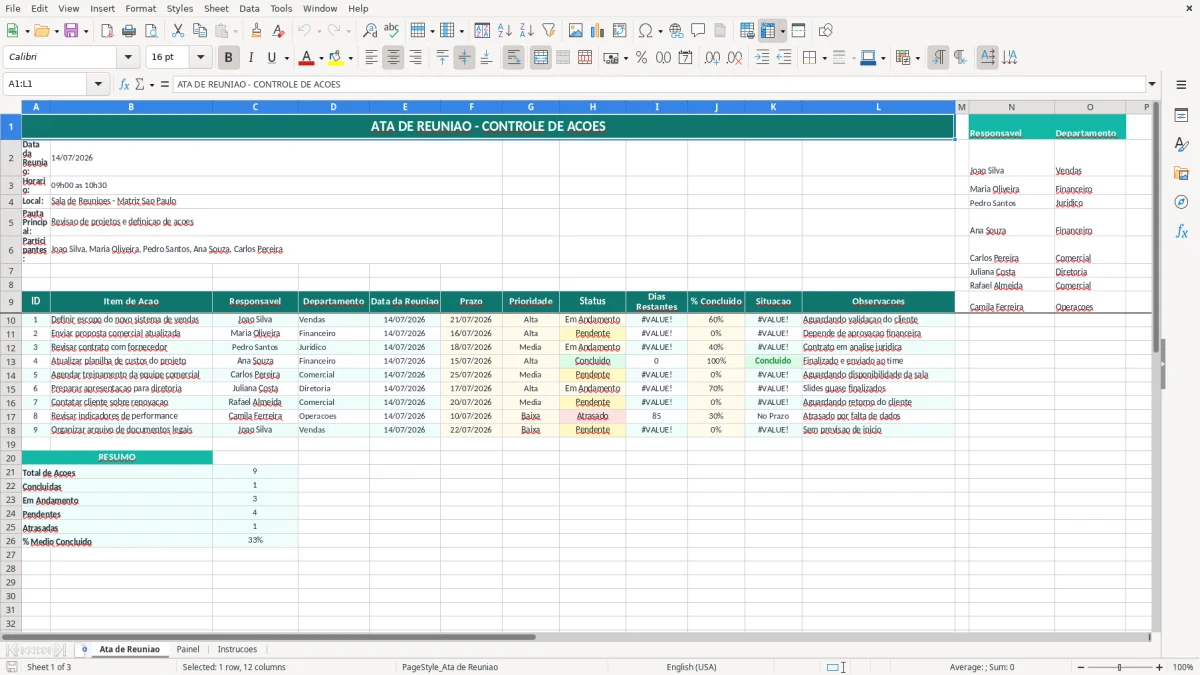Run spelling check
This screenshot has width=1200, height=675.
[x=392, y=31]
